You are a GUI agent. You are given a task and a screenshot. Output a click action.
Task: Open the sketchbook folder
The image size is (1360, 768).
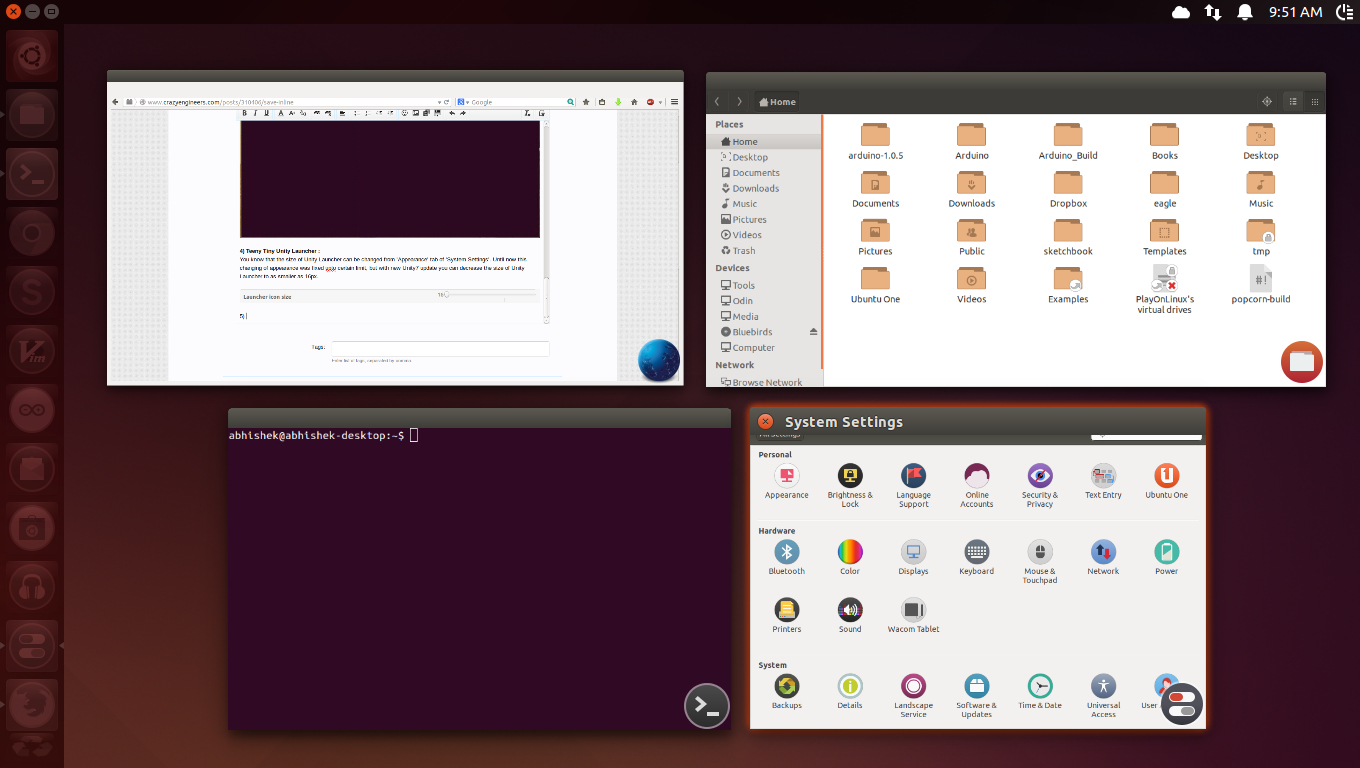coord(1068,237)
